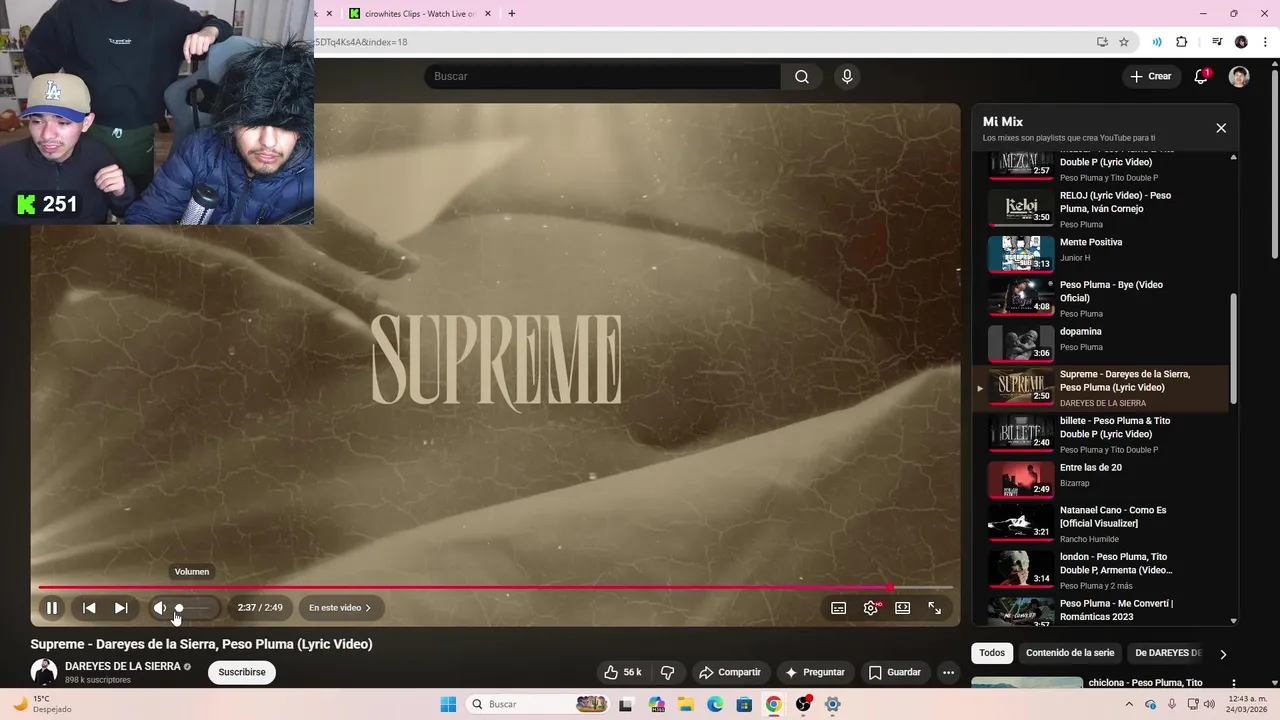
Task: Click the taskbar Buscar search box
Action: 540,704
